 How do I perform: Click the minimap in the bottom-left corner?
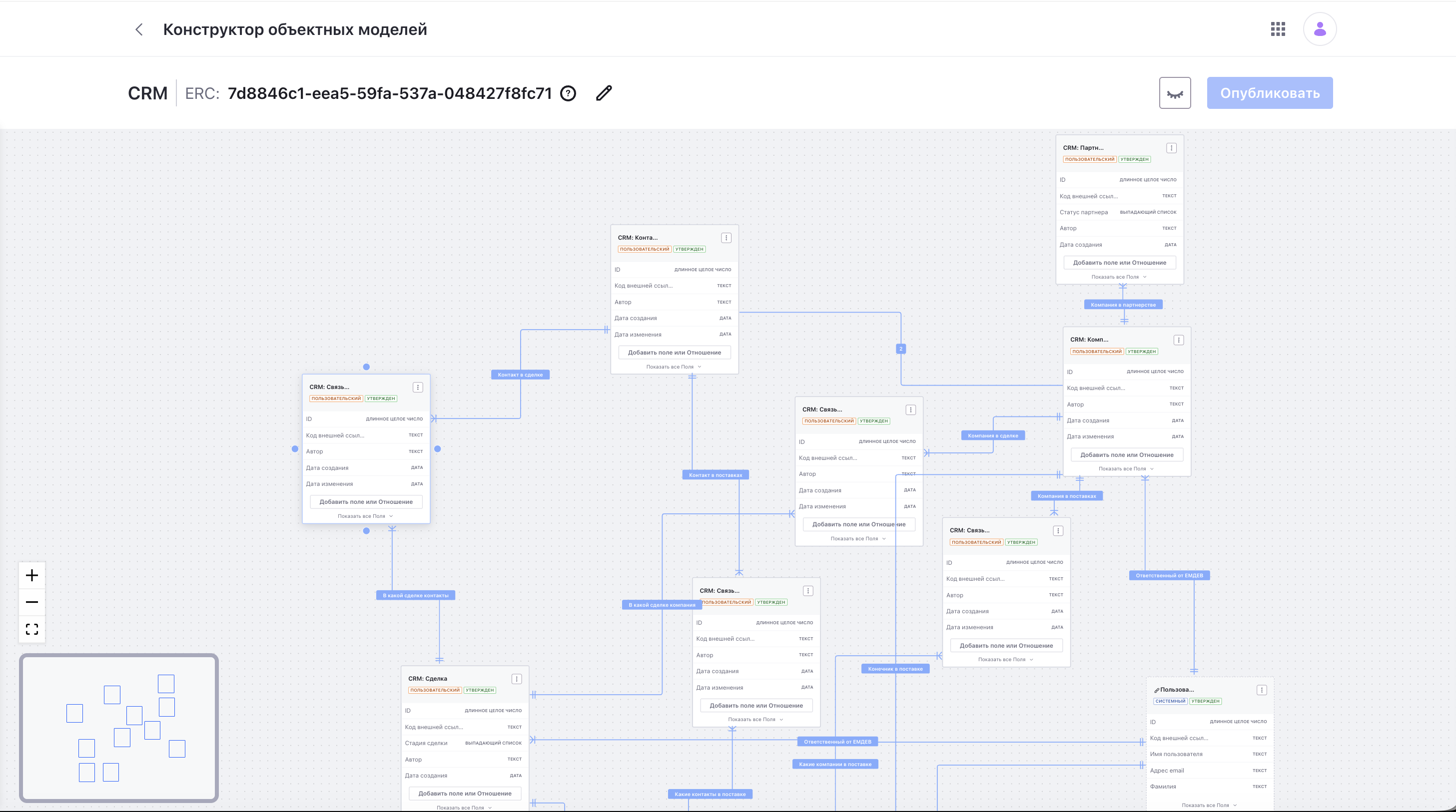(119, 729)
